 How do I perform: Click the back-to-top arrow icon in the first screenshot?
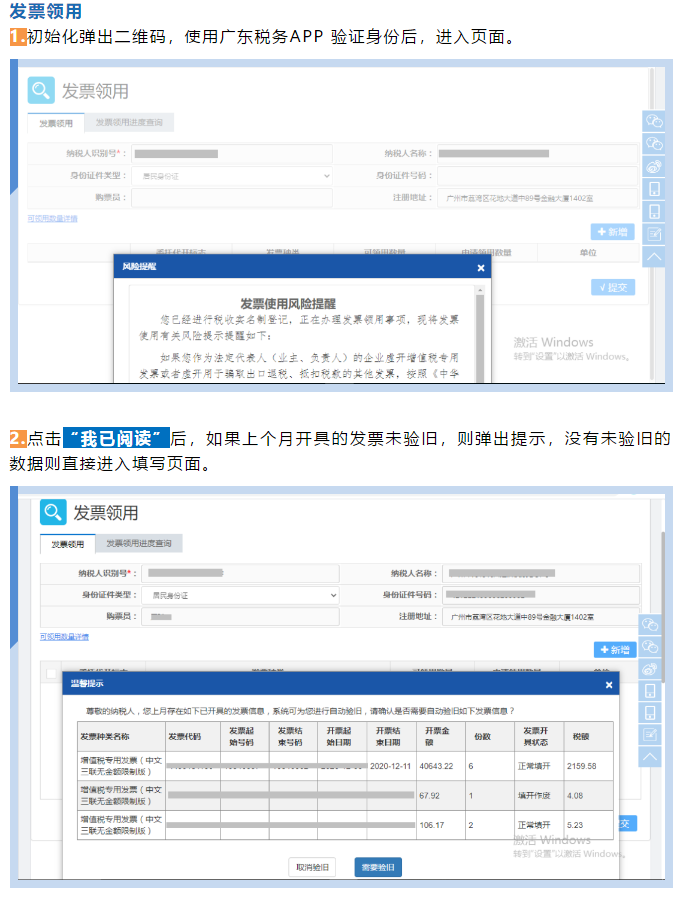coord(655,256)
